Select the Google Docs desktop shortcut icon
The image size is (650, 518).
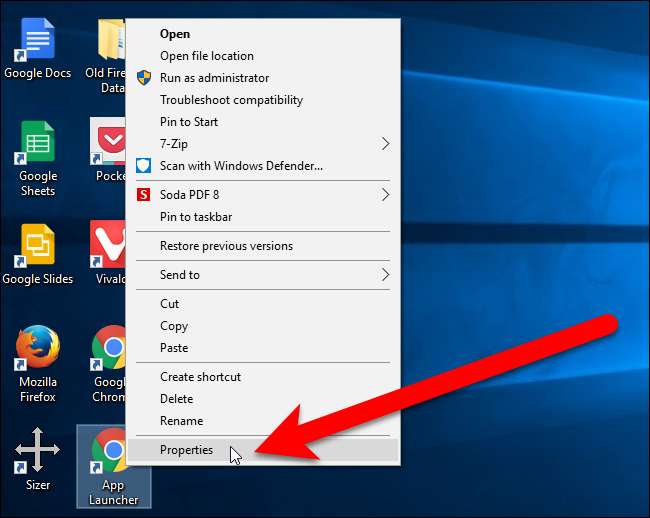tap(37, 39)
